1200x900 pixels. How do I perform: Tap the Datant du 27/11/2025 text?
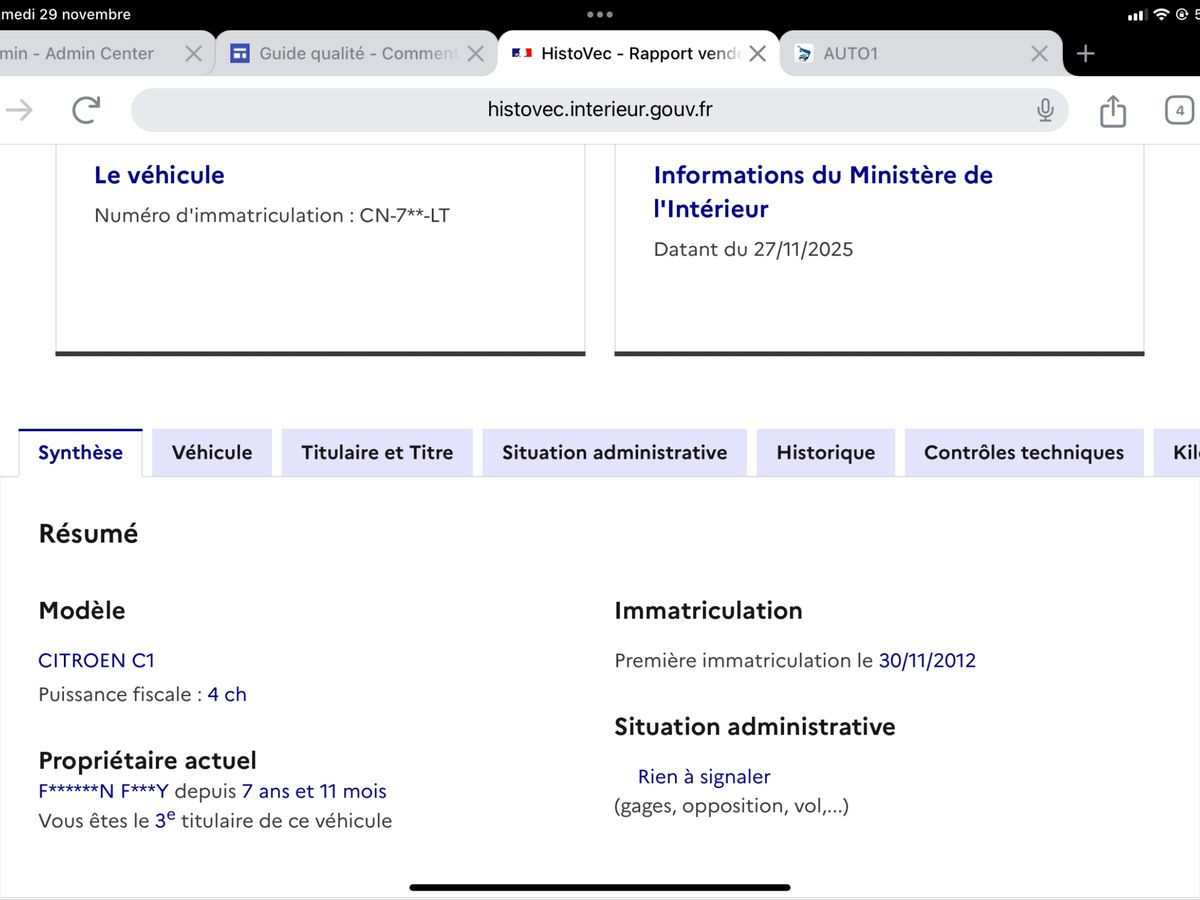tap(753, 249)
